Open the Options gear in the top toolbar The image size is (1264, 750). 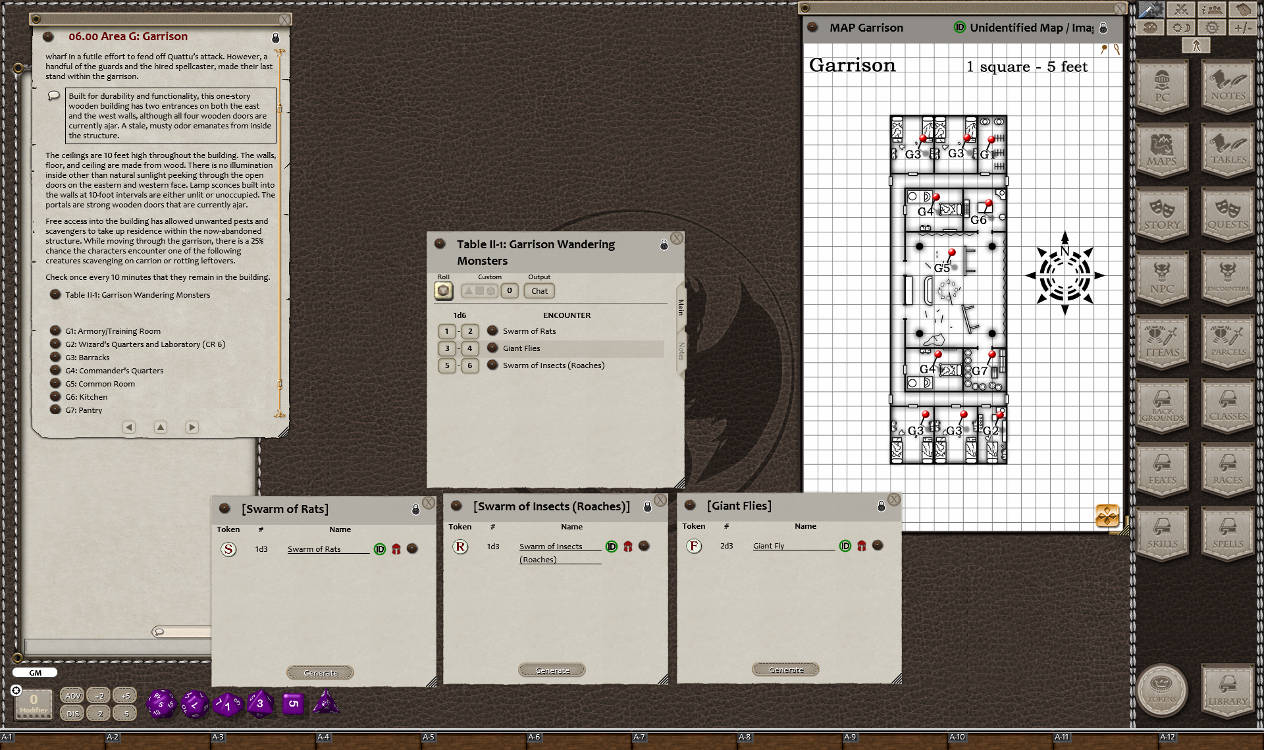pos(1210,27)
